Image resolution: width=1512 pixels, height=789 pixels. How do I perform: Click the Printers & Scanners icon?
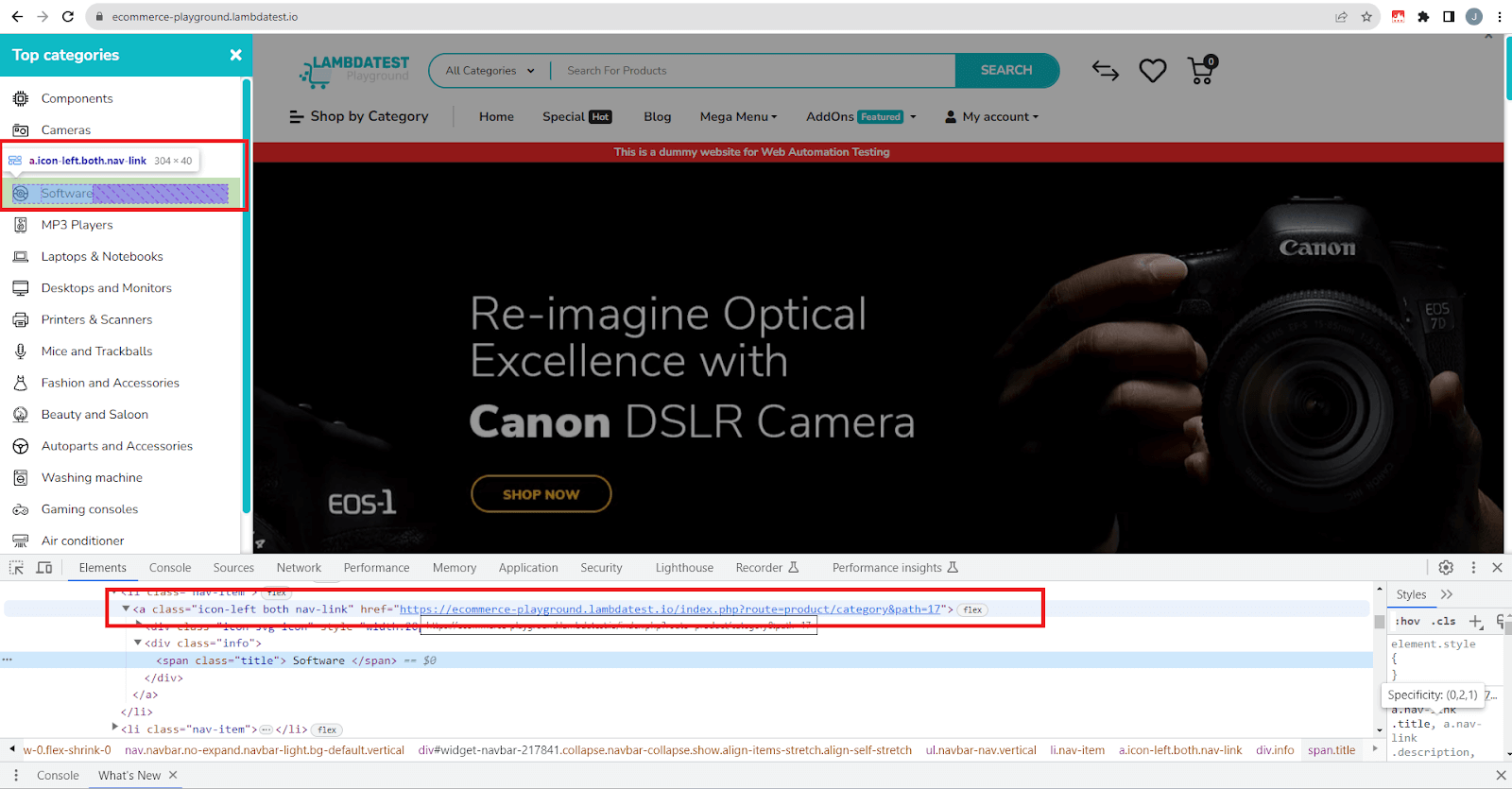pyautogui.click(x=21, y=319)
